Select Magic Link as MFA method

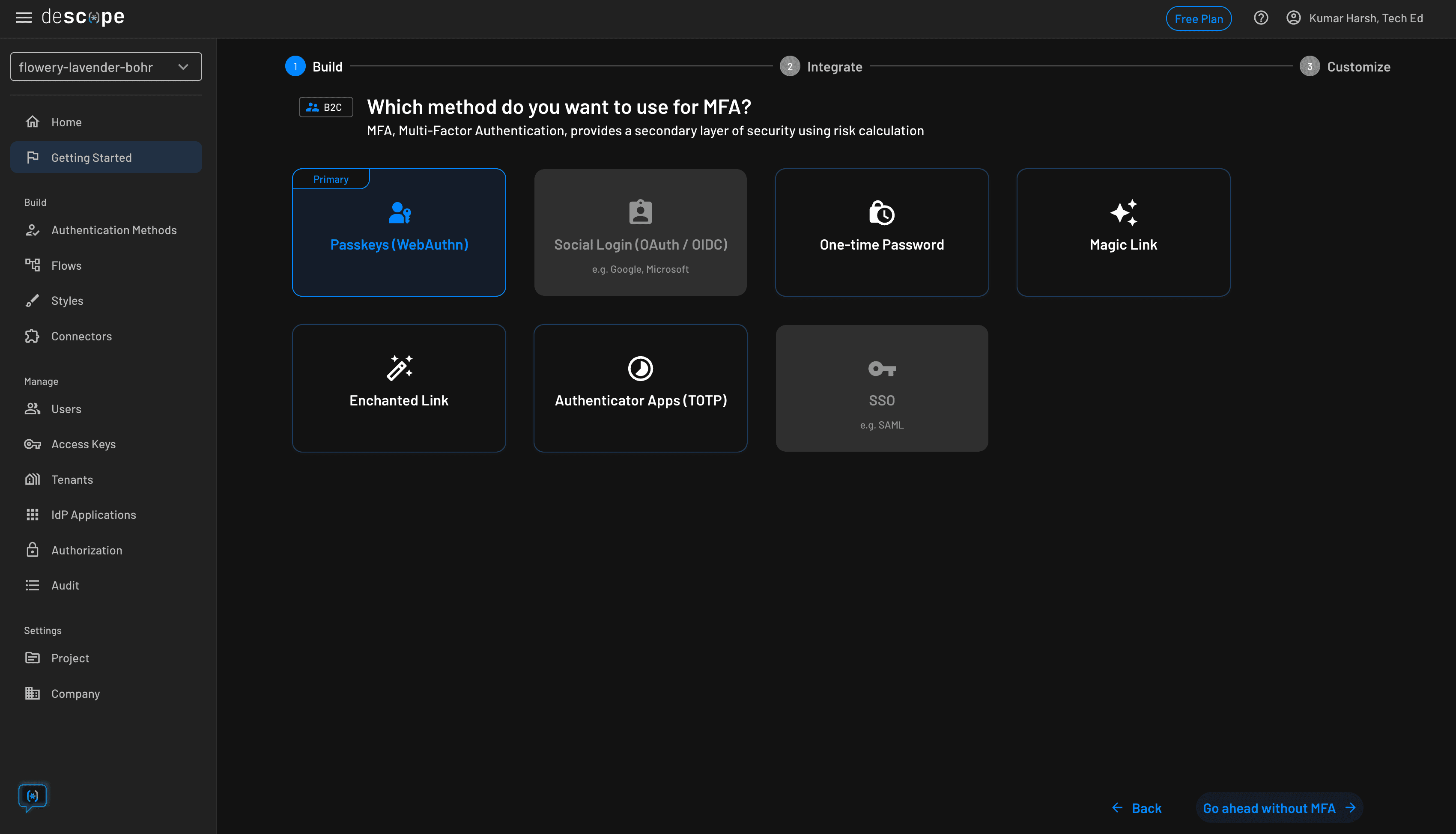(x=1123, y=232)
